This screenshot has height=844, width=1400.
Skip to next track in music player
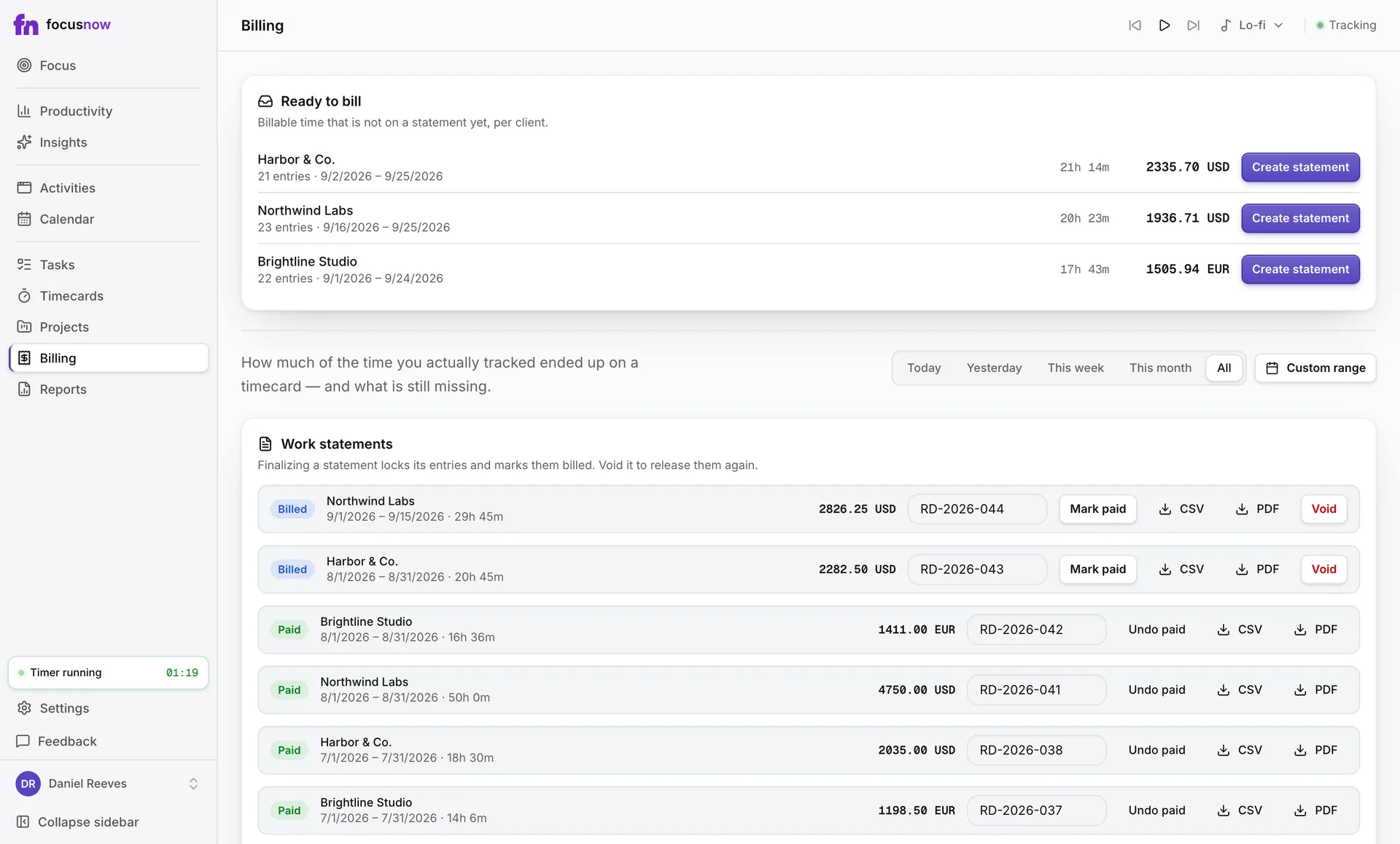(1193, 25)
